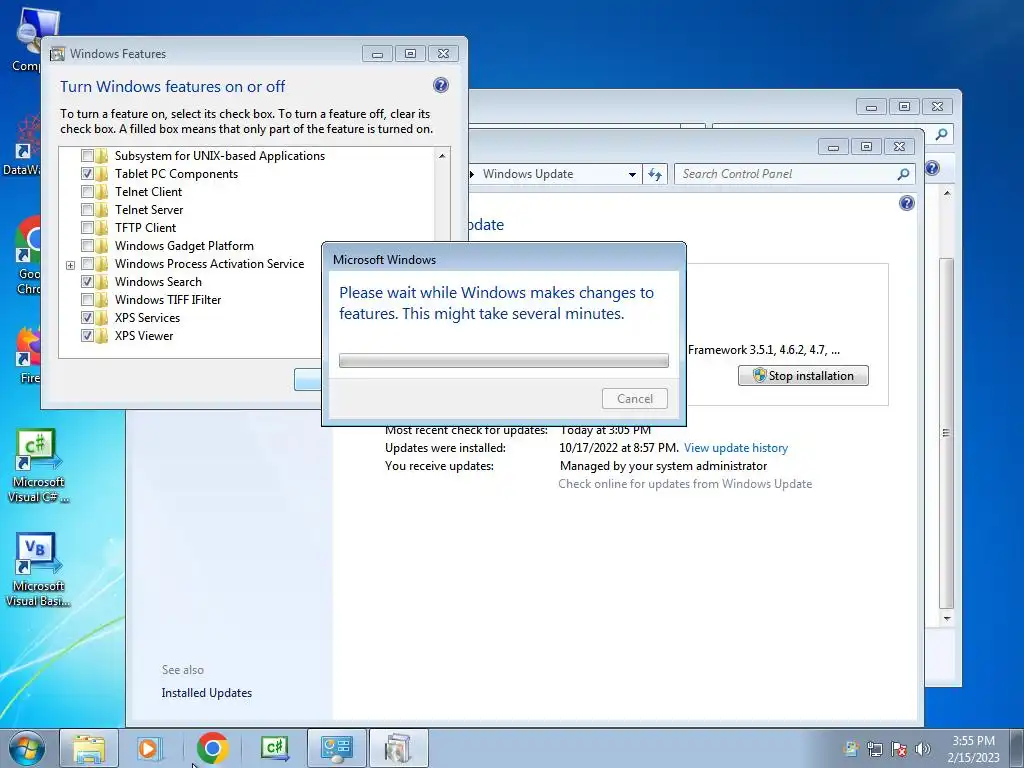Open Microsoft Visual Basic desktop shortcut
Image resolution: width=1024 pixels, height=768 pixels.
[x=37, y=570]
